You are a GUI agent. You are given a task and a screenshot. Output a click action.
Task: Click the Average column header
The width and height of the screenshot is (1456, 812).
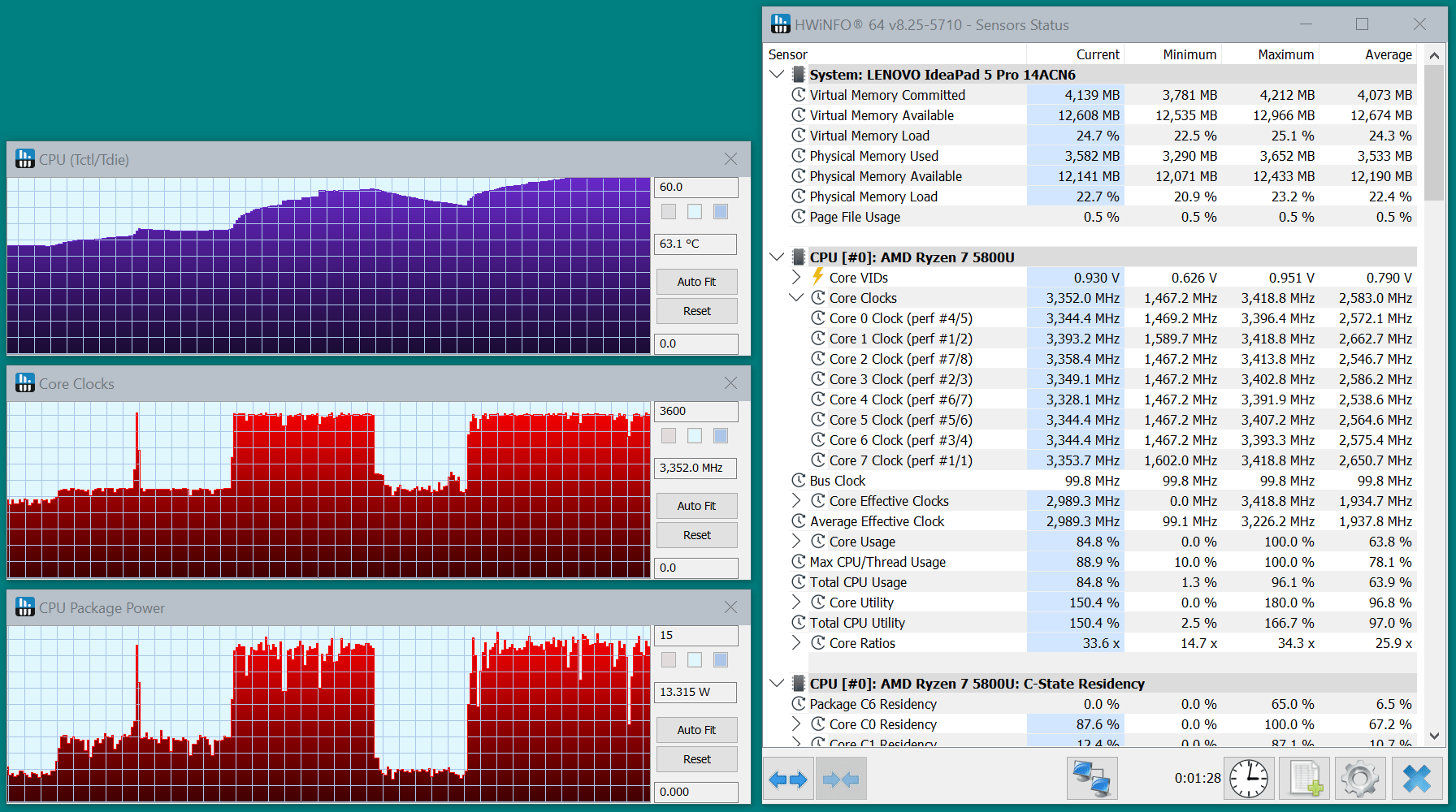click(1367, 54)
